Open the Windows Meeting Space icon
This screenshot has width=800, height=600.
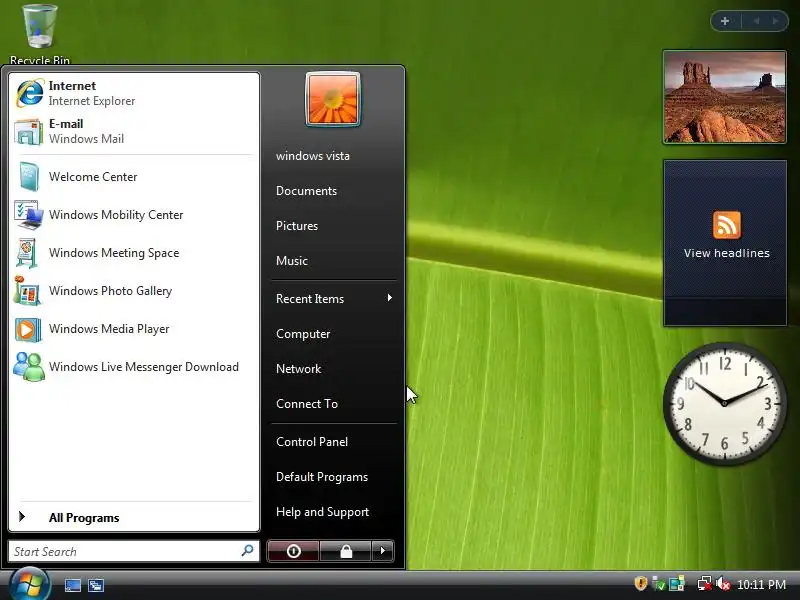[27, 253]
